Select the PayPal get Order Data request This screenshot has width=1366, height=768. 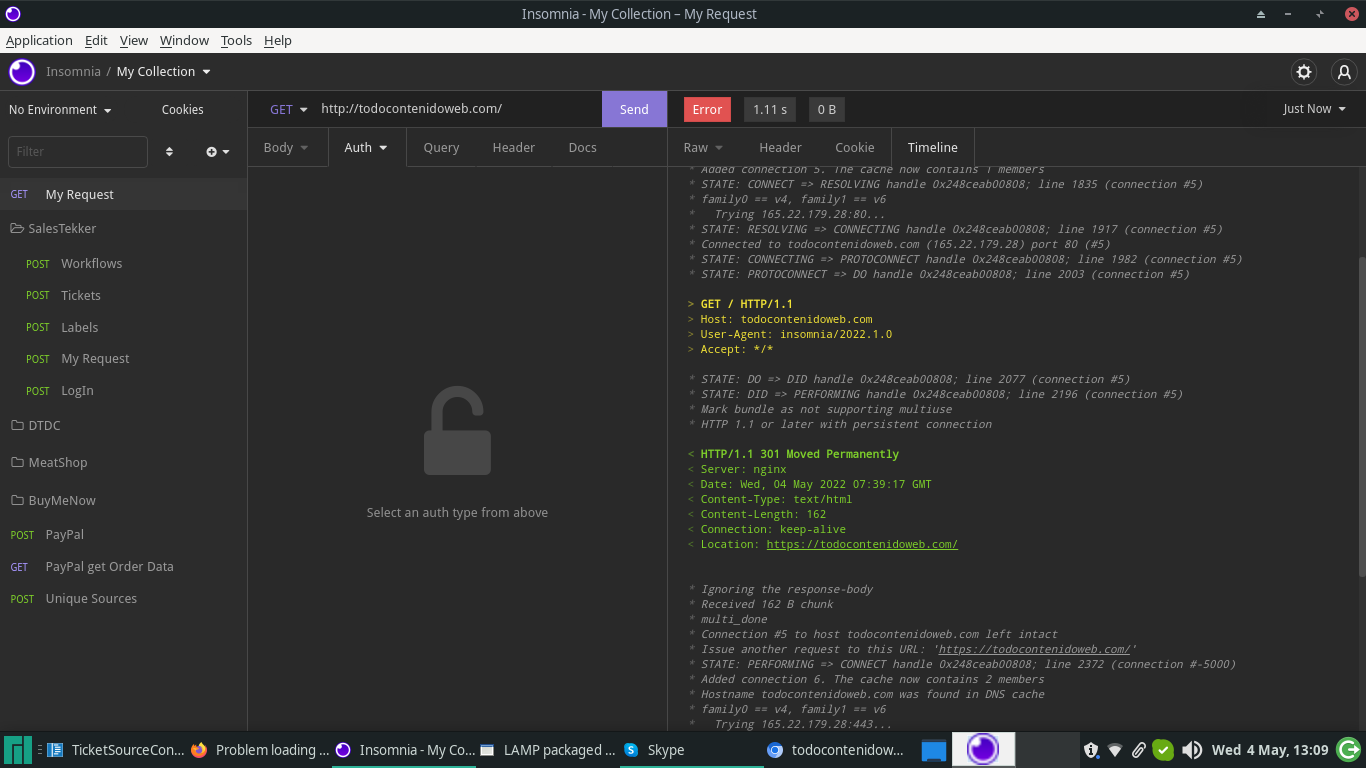tap(123, 567)
